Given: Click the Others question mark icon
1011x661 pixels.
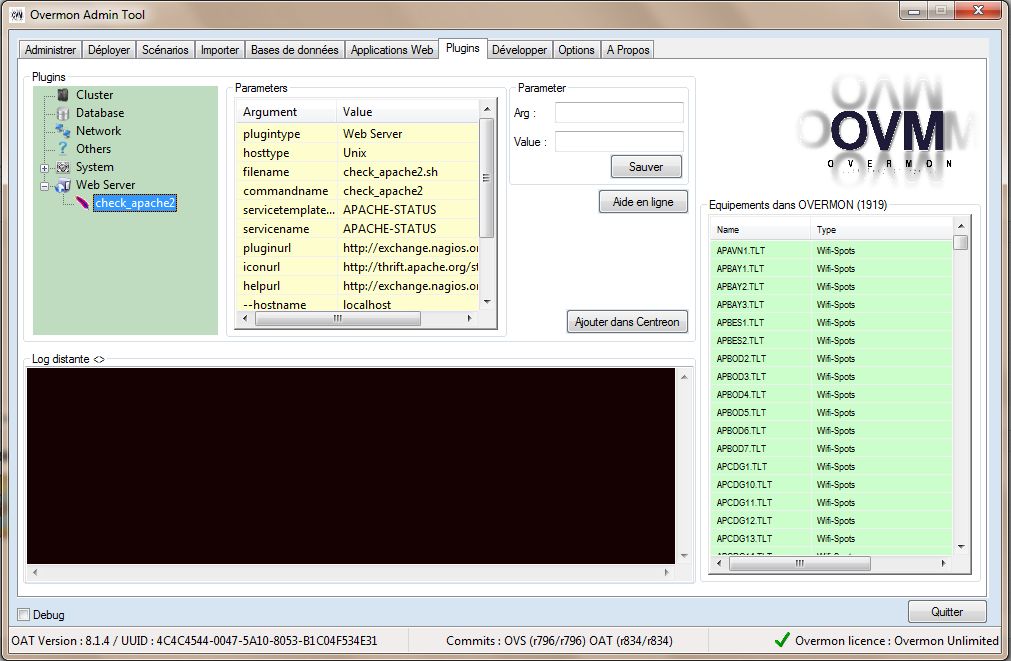Looking at the screenshot, I should pyautogui.click(x=63, y=149).
